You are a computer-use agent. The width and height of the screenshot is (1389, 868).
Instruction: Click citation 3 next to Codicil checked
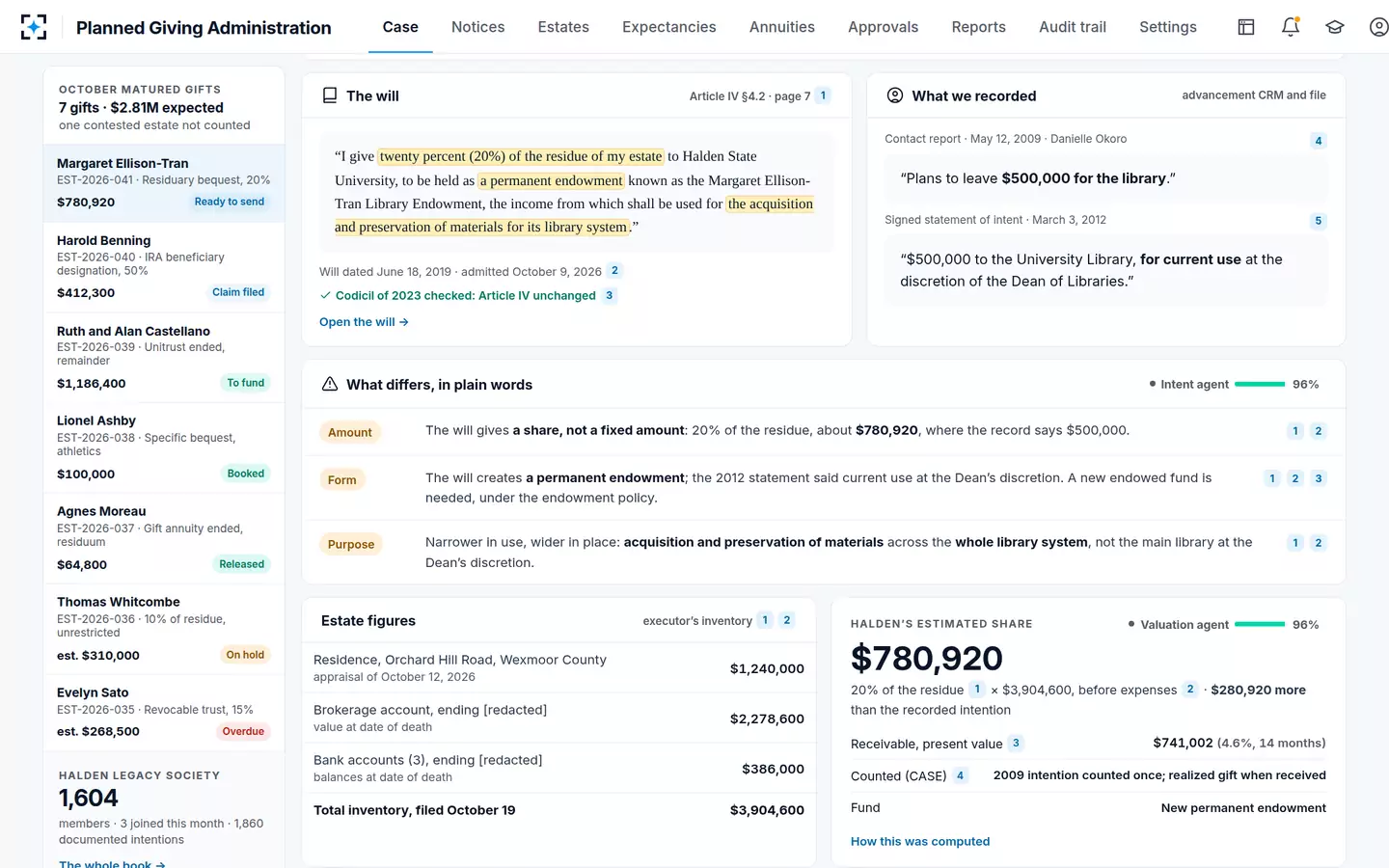(610, 296)
